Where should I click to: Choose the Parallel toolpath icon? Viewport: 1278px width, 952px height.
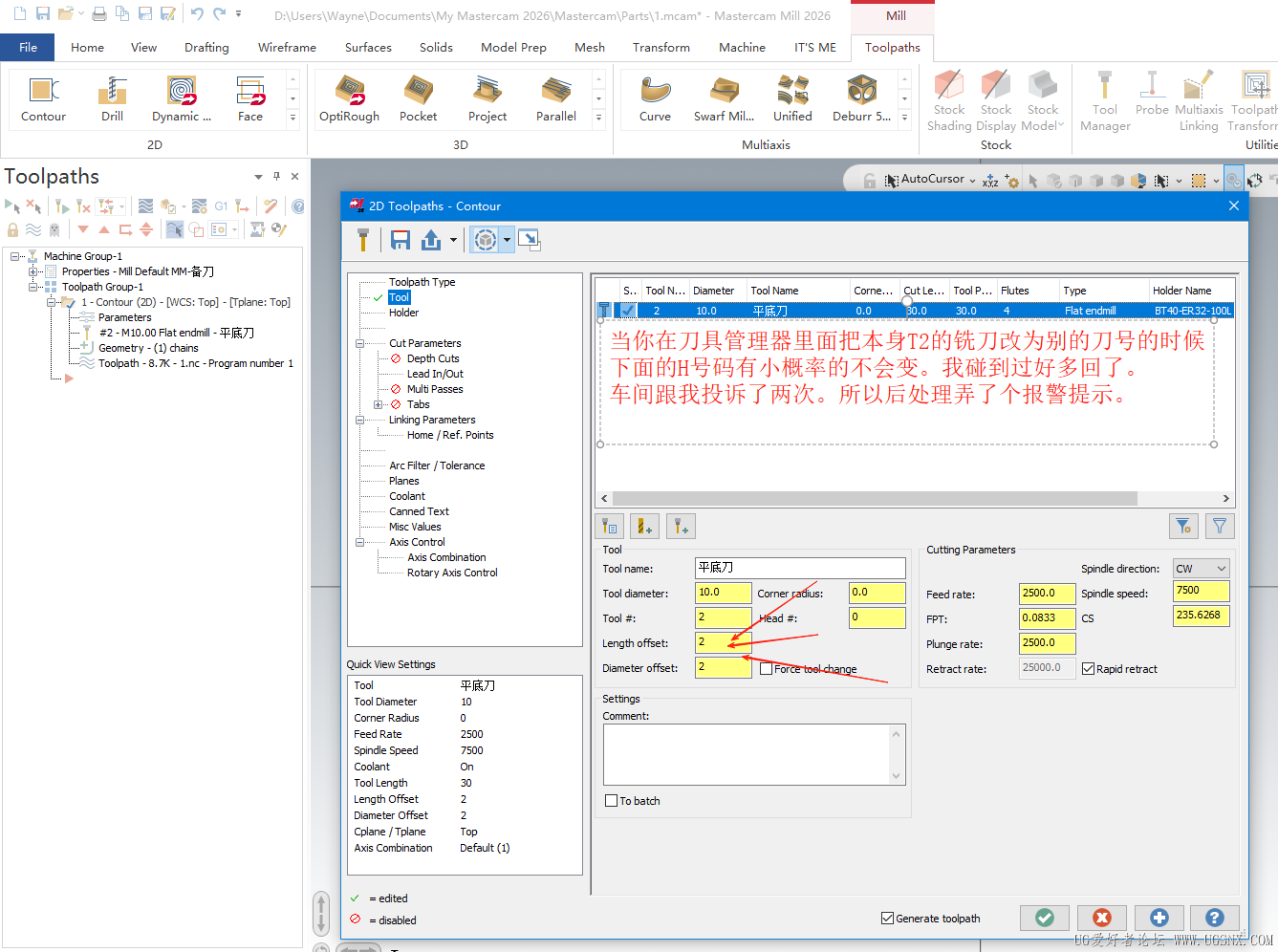(556, 99)
